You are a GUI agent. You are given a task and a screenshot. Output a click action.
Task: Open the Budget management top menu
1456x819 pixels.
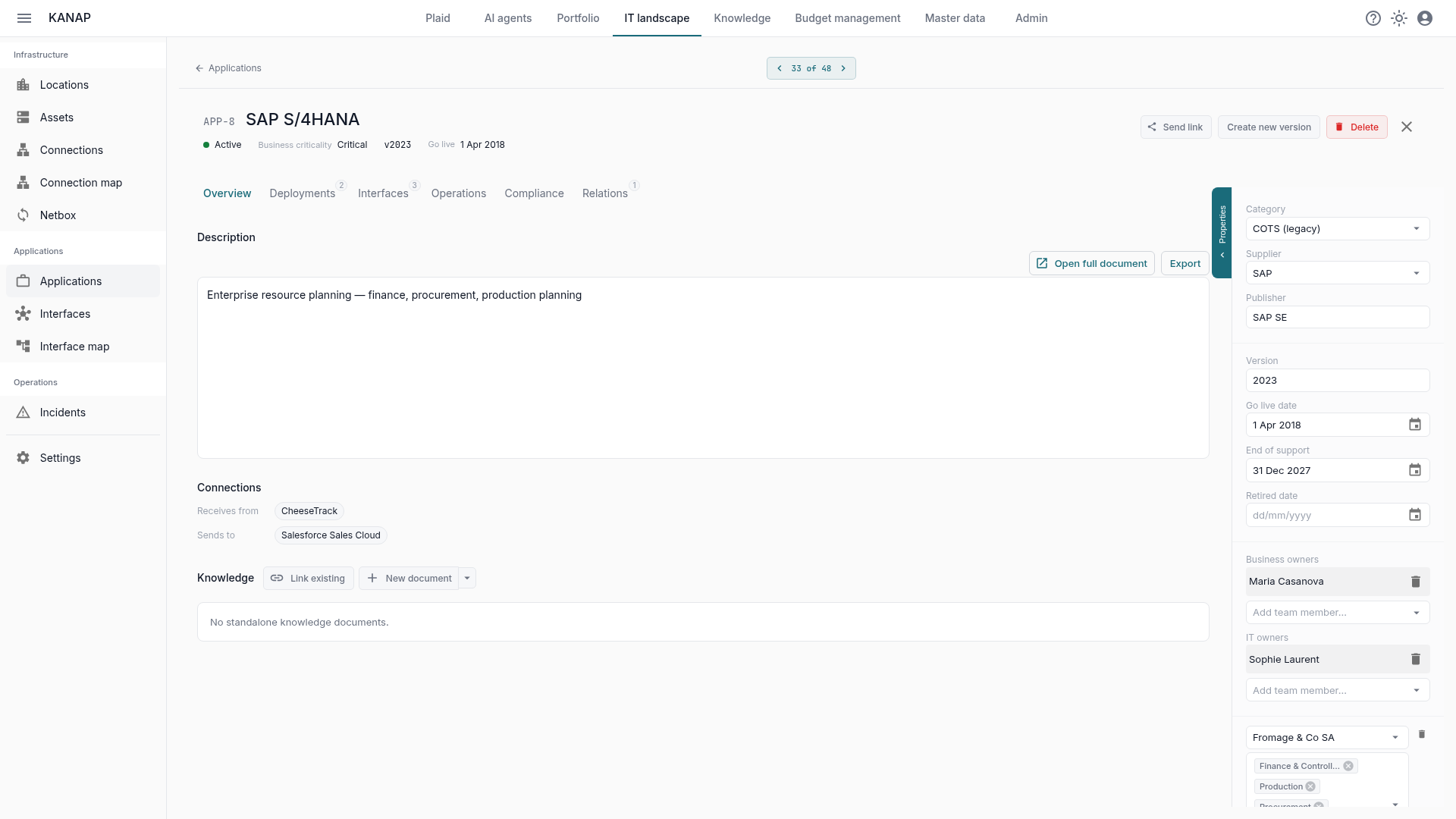tap(847, 18)
